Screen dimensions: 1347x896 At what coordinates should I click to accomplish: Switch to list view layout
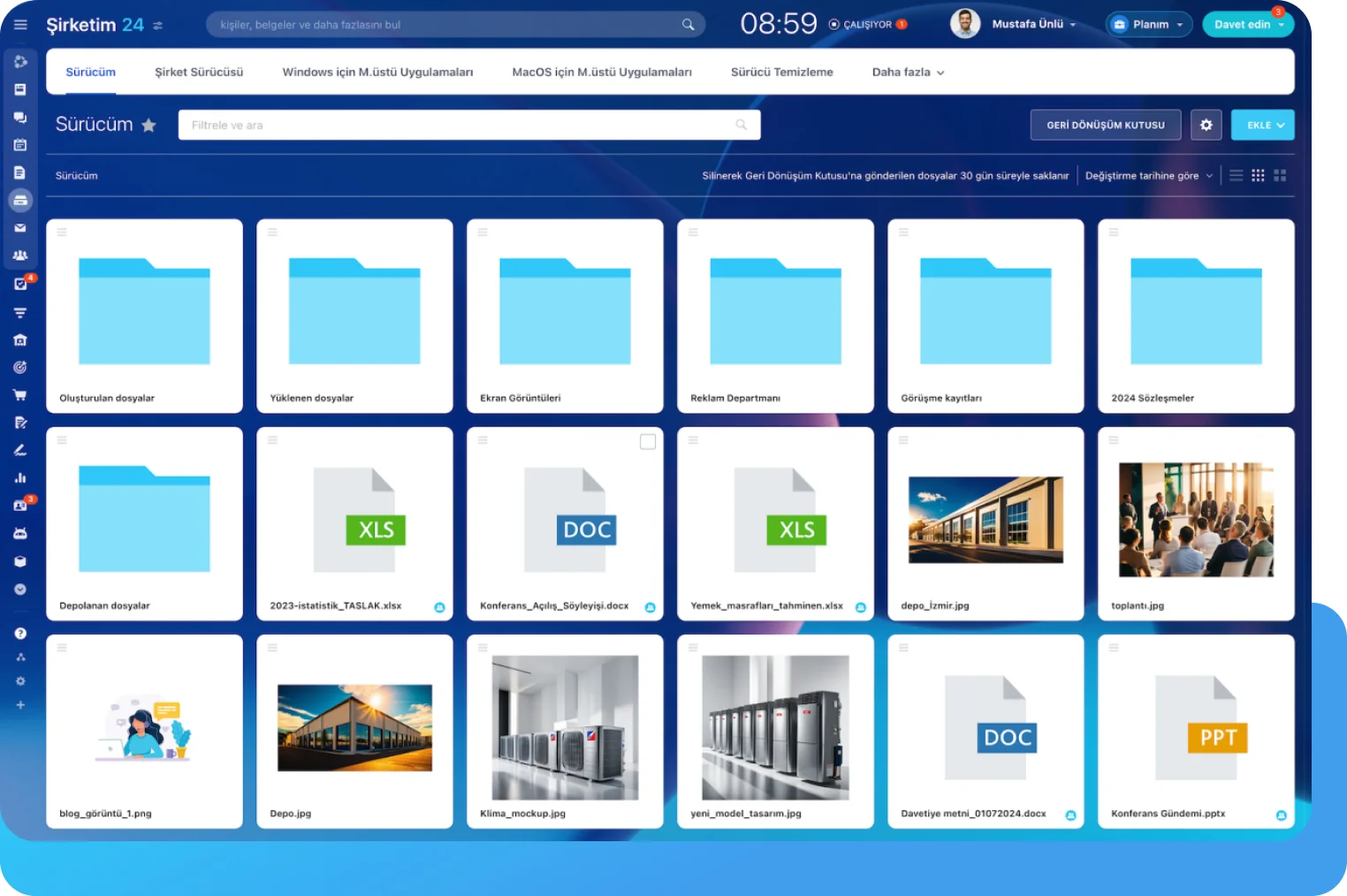[x=1236, y=176]
